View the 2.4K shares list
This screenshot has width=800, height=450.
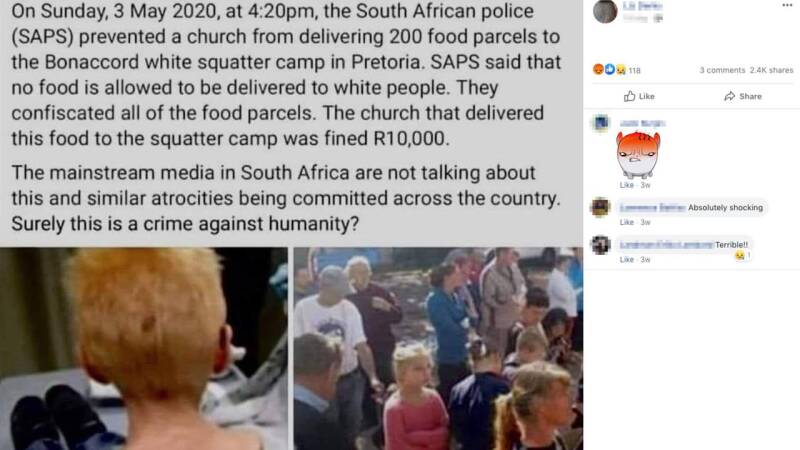point(771,70)
